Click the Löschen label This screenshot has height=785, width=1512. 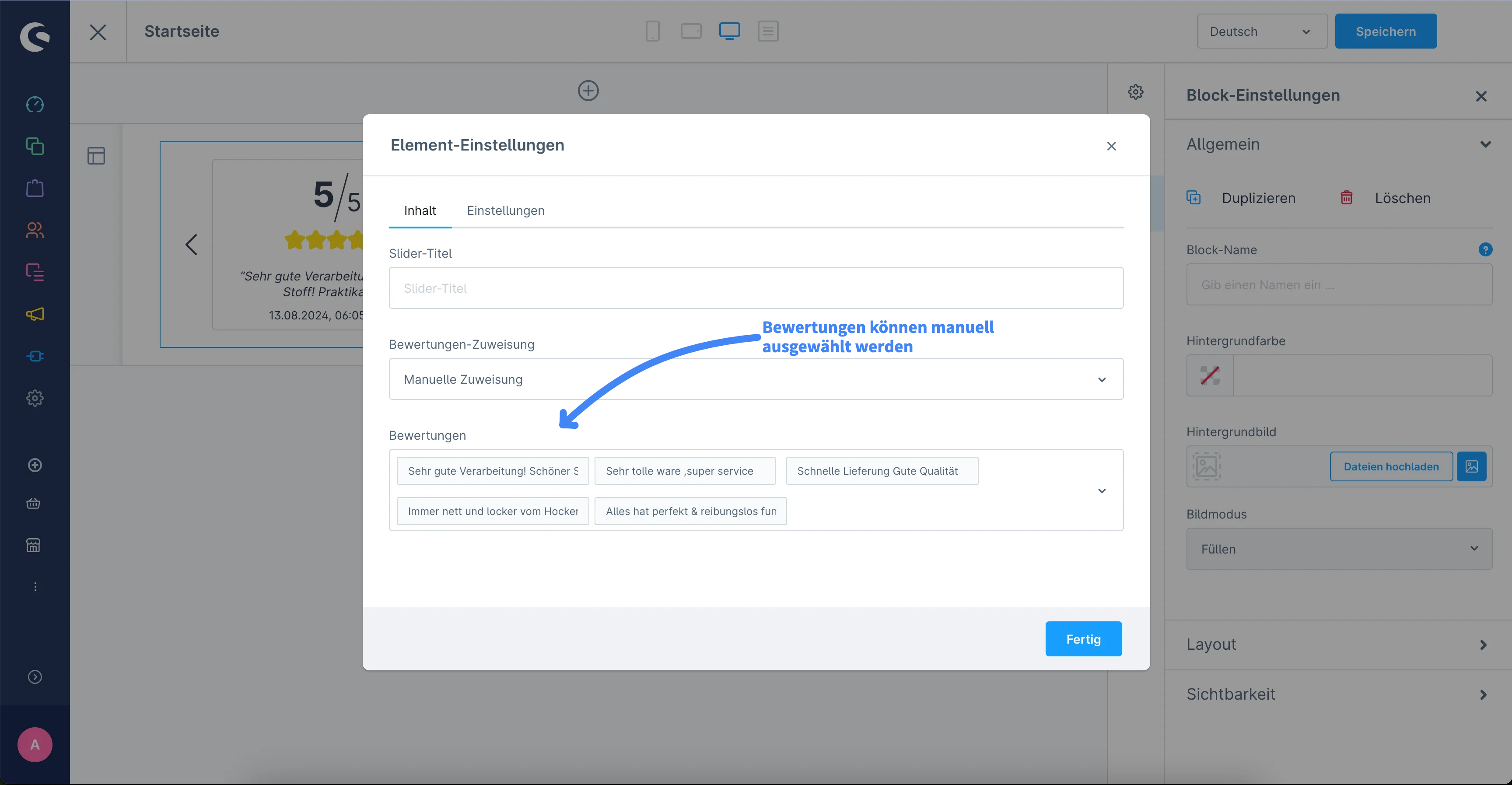point(1402,199)
